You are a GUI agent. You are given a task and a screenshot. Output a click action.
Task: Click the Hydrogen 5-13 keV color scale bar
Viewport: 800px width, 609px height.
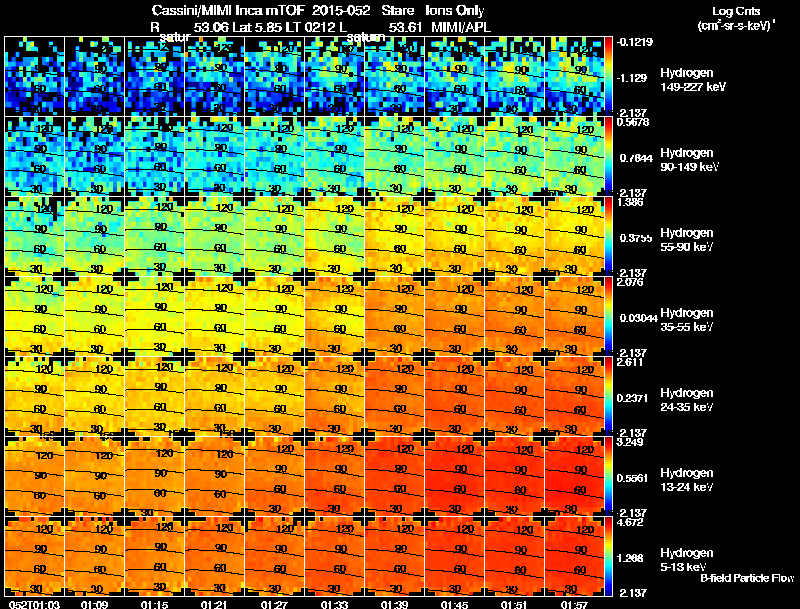coord(608,556)
